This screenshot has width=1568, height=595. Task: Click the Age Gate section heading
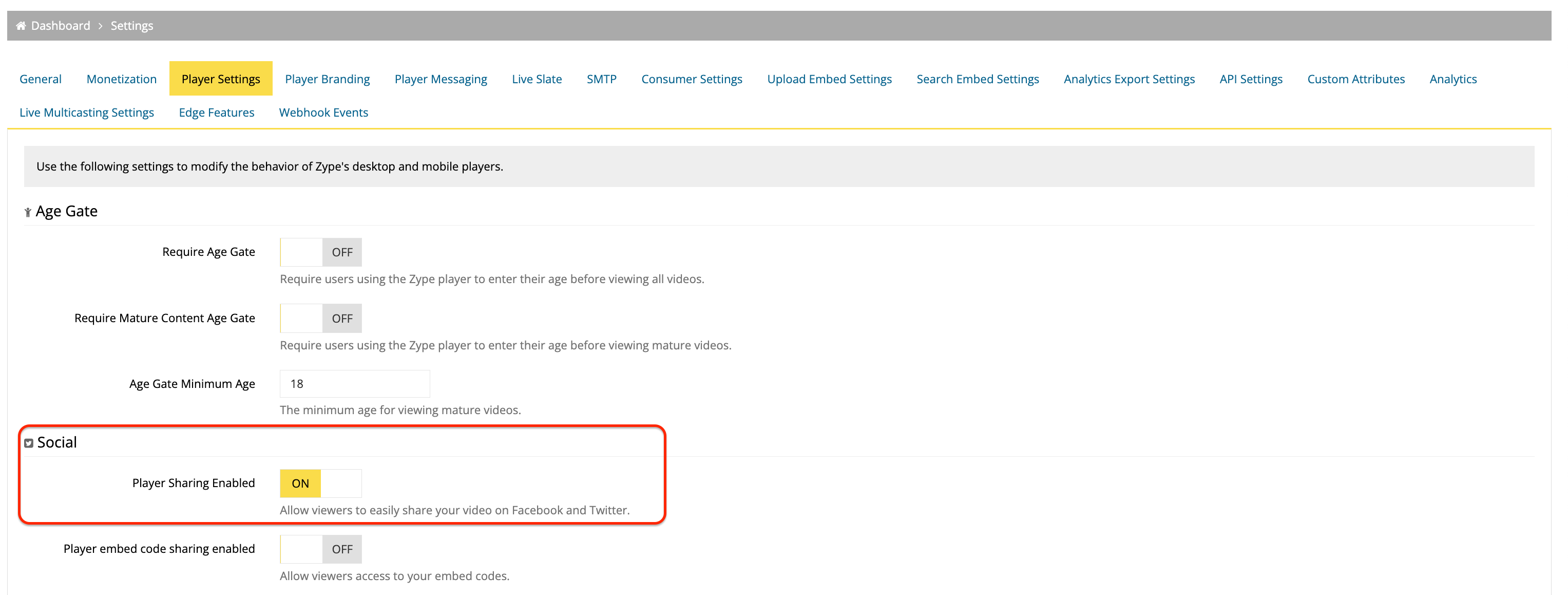(66, 211)
